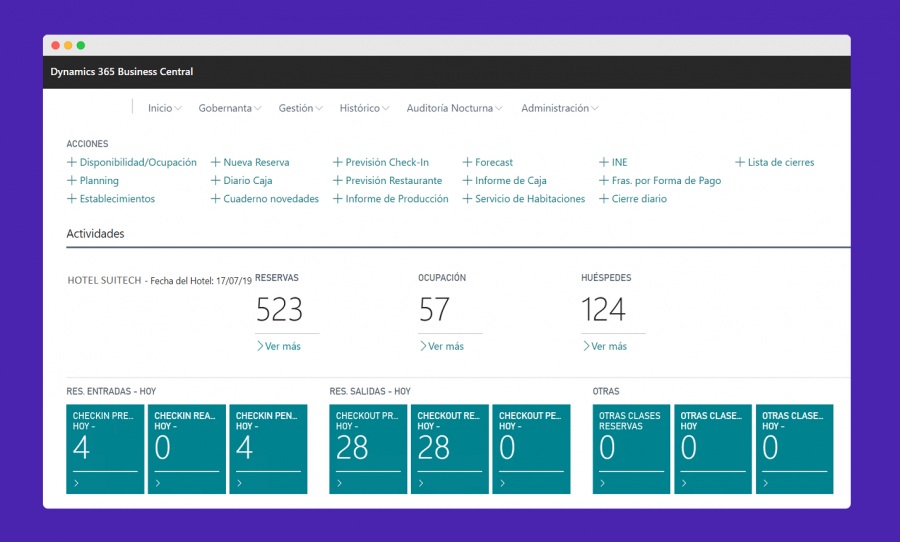Expand the Histórico menu chevron
This screenshot has height=542, width=900.
click(x=386, y=109)
